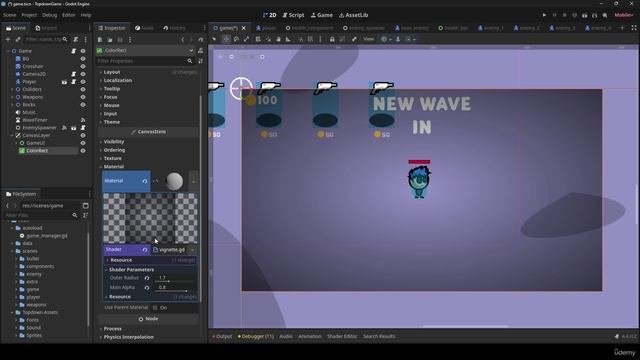This screenshot has width=640, height=360.
Task: Run project with play button
Action: (x=544, y=15)
